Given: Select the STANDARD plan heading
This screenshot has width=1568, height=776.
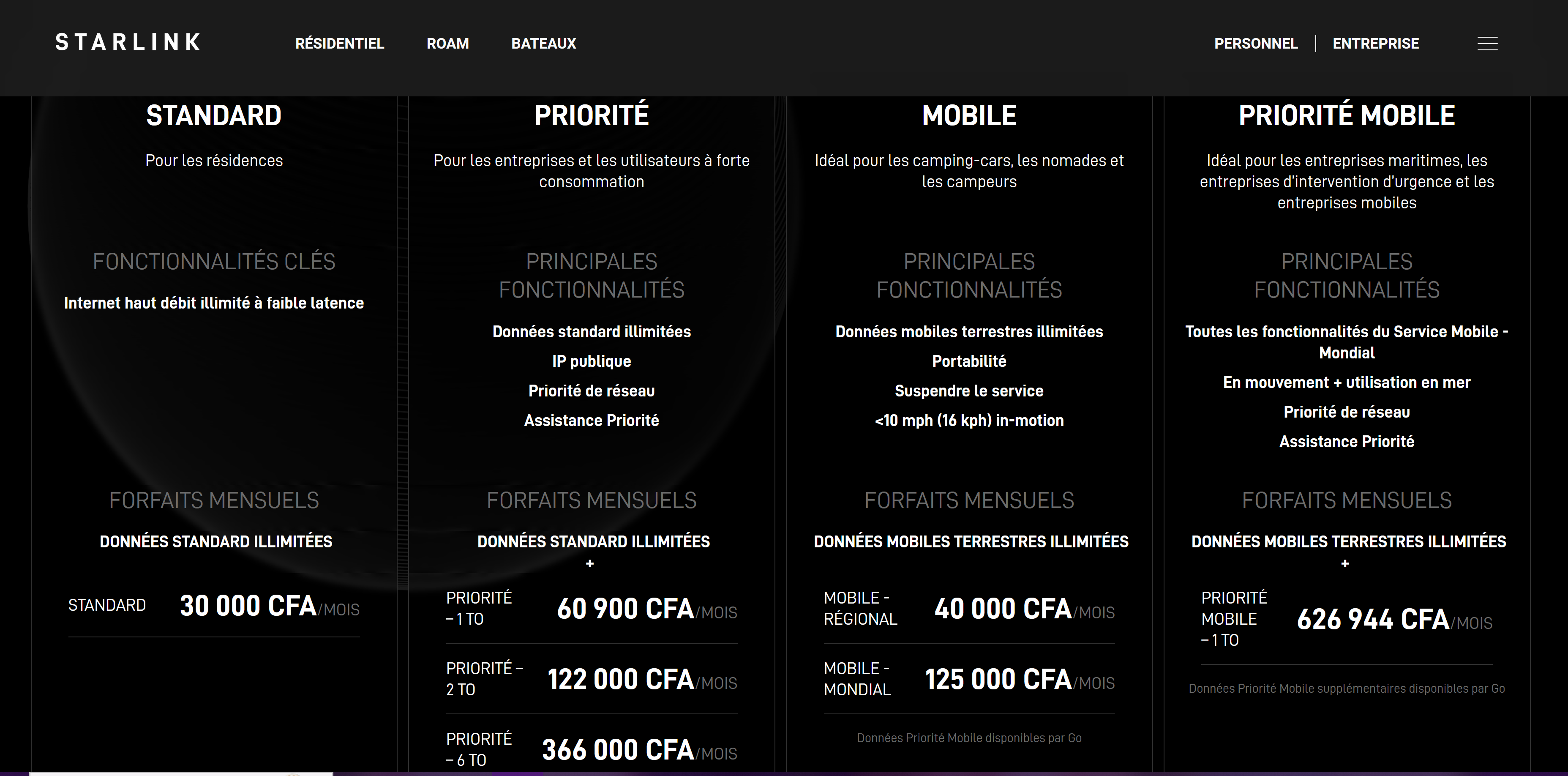Looking at the screenshot, I should [x=214, y=116].
